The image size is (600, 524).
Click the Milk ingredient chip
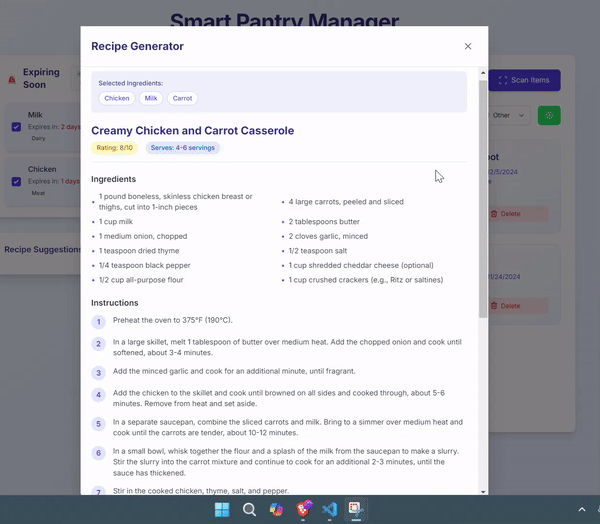pos(151,98)
